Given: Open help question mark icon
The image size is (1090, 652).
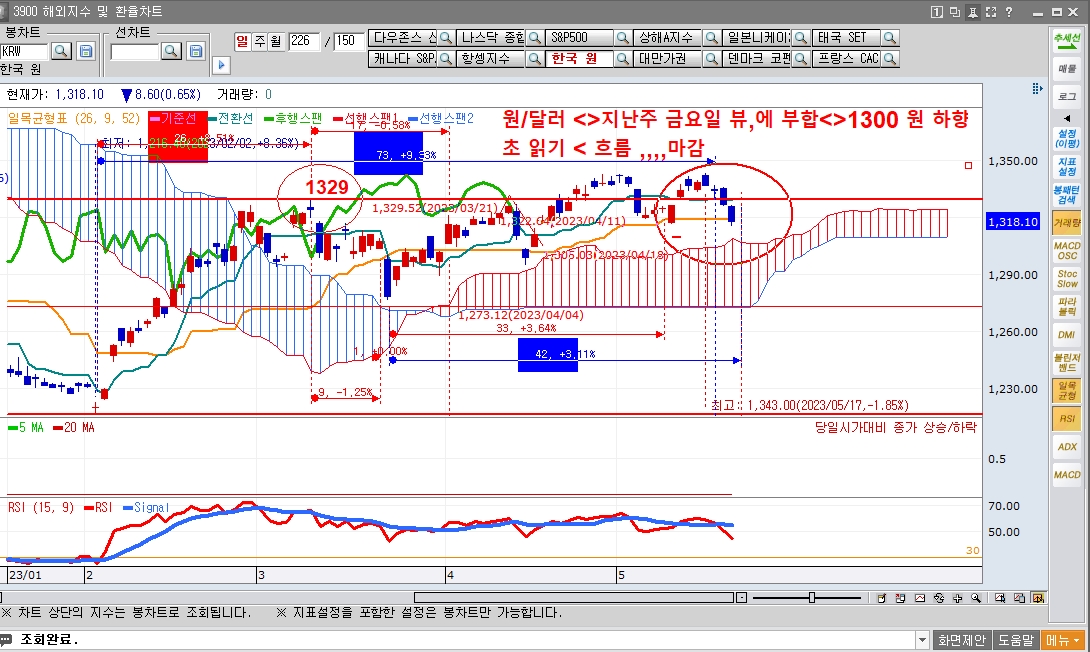Looking at the screenshot, I should pos(1009,12).
